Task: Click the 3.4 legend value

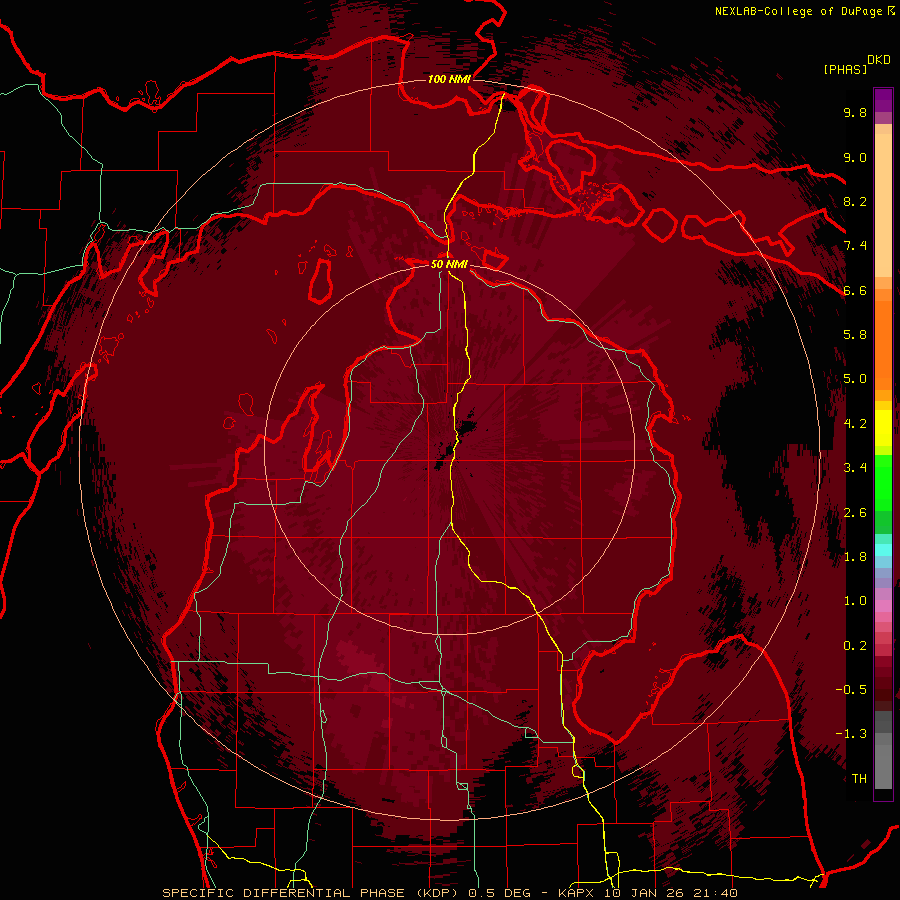Action: [x=855, y=468]
